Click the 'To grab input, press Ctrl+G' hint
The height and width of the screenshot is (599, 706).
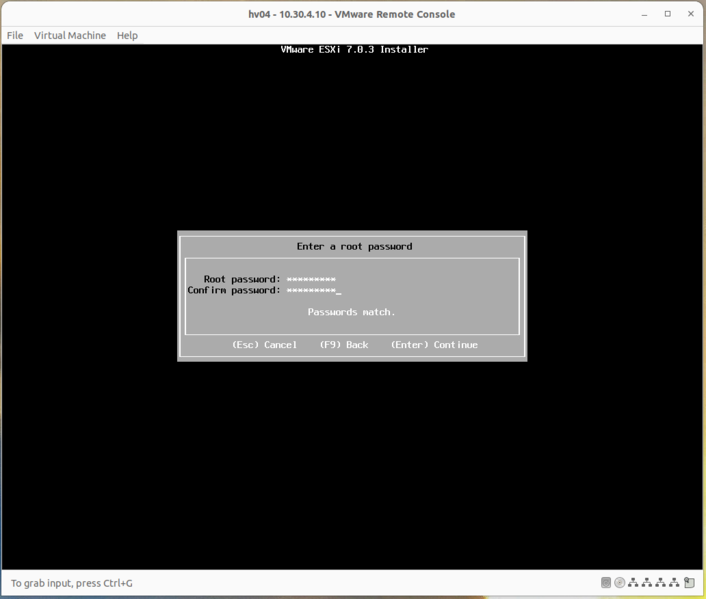pos(72,583)
